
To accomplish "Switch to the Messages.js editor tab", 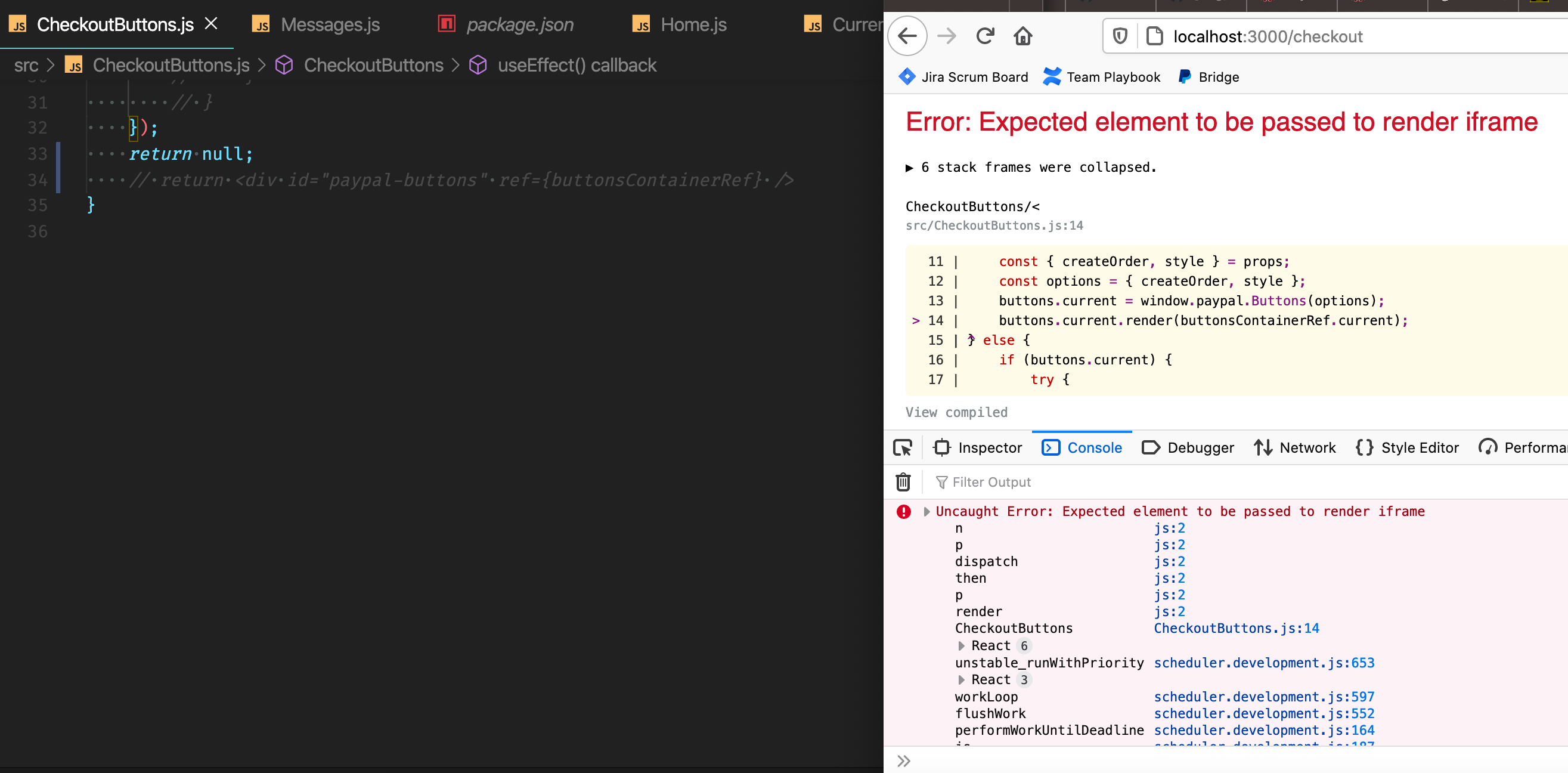I will pos(316,24).
